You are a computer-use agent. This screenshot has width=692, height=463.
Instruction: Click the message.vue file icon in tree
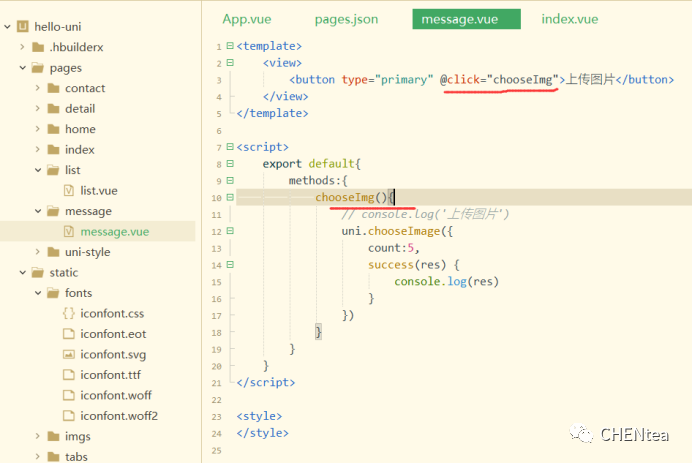69,231
